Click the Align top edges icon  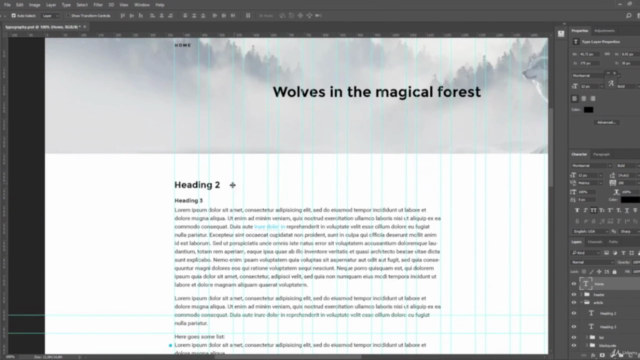click(x=122, y=16)
